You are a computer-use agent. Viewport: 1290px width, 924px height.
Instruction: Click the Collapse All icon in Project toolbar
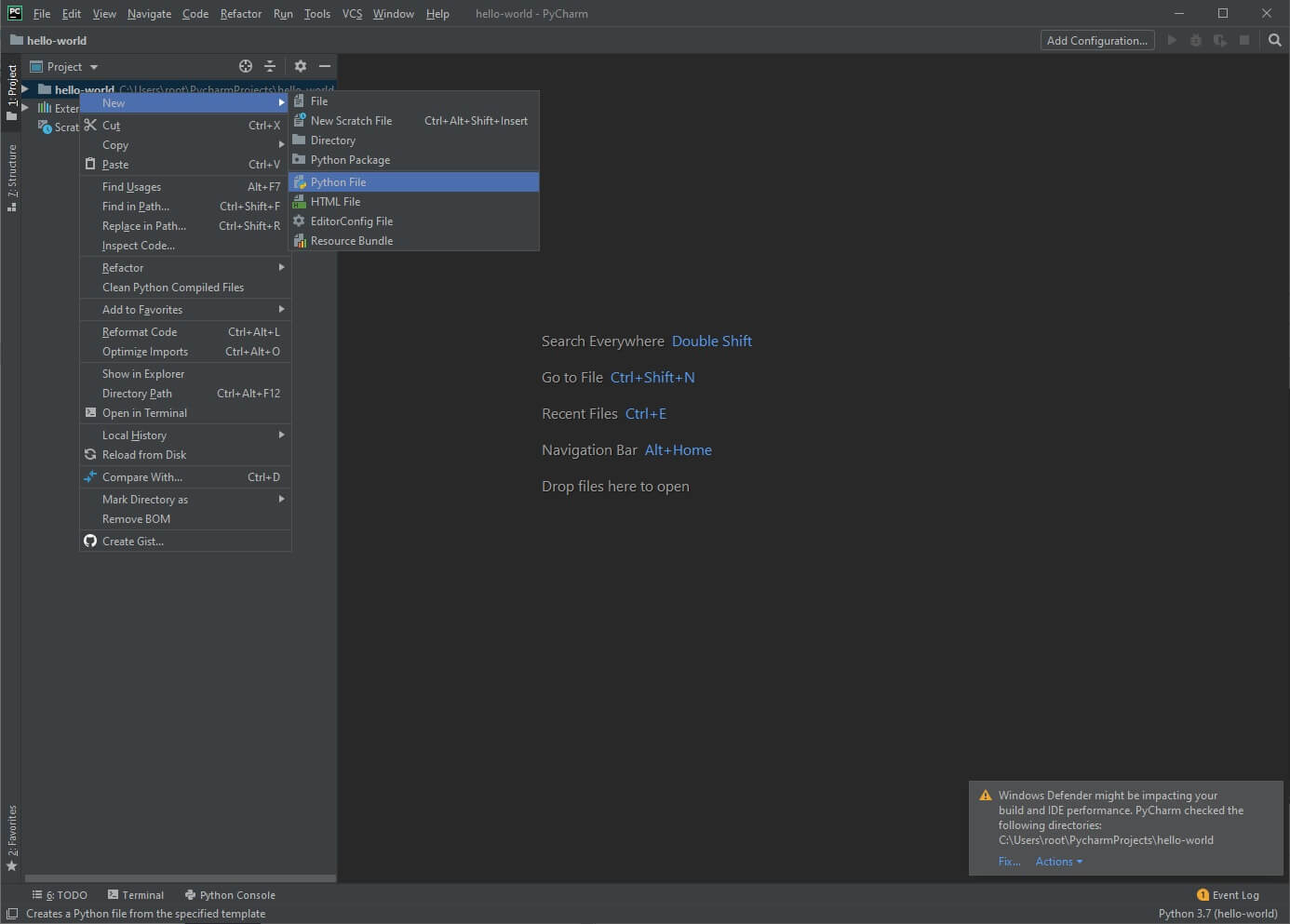(269, 66)
